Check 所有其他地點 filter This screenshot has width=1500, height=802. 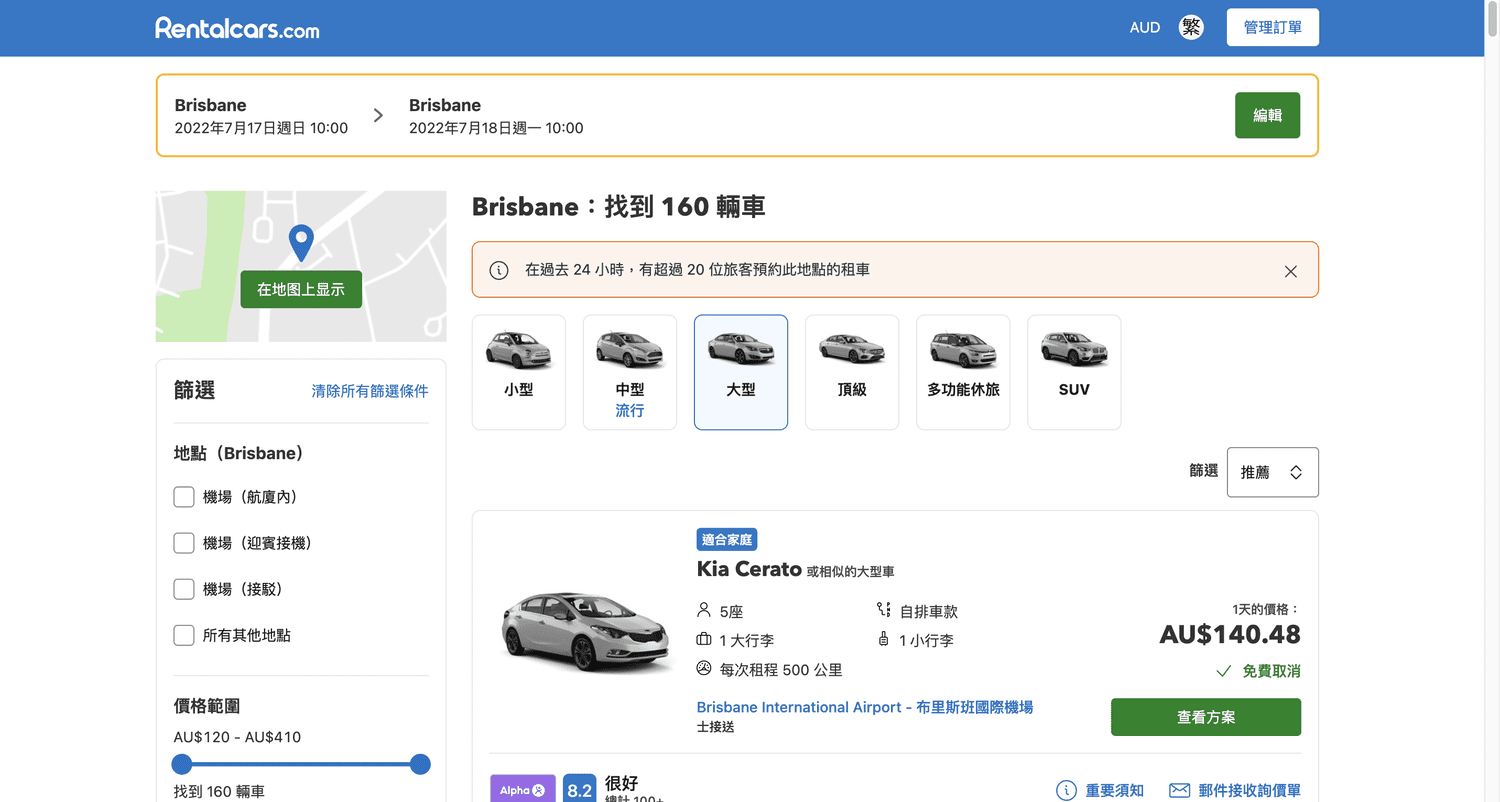tap(184, 635)
